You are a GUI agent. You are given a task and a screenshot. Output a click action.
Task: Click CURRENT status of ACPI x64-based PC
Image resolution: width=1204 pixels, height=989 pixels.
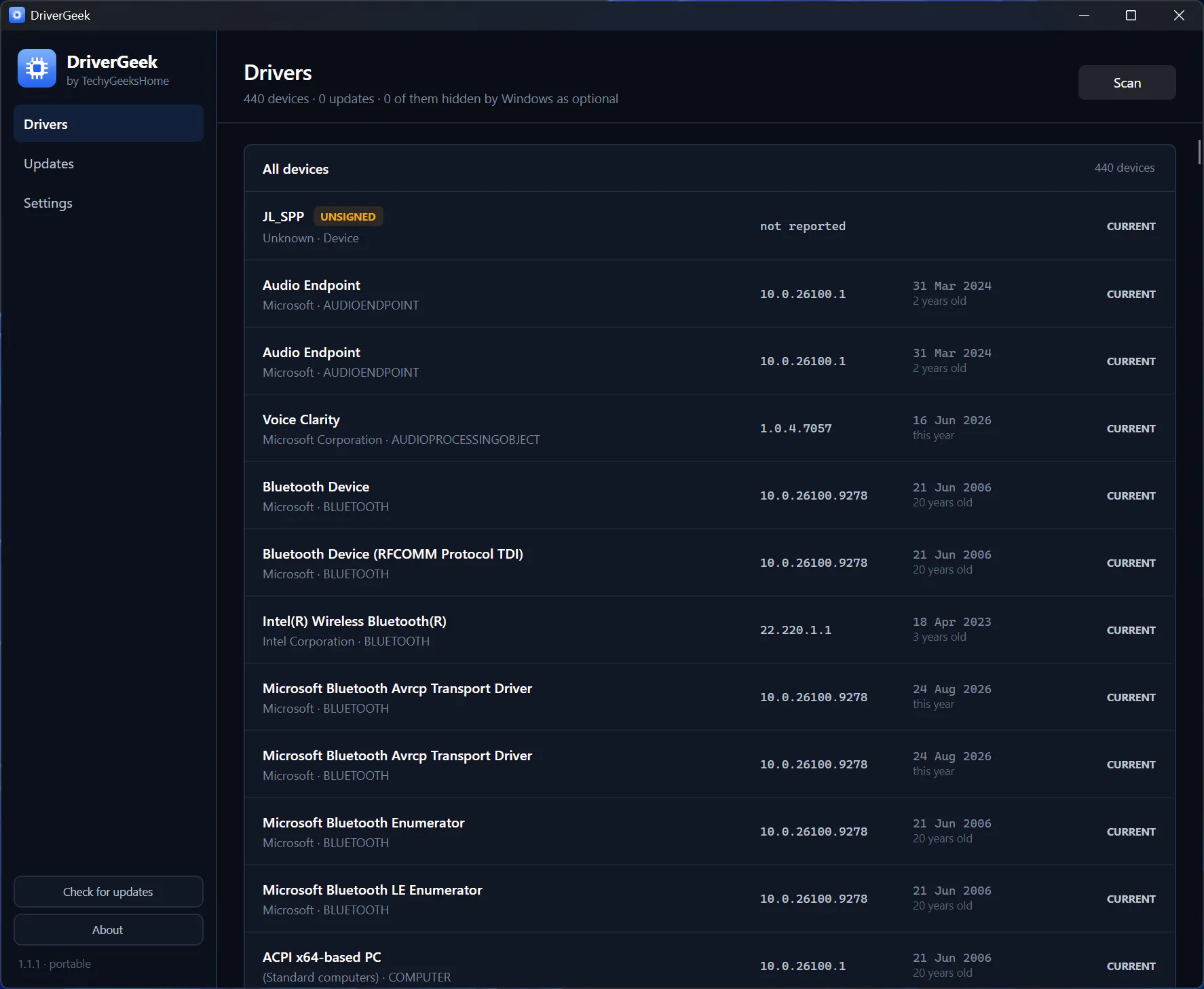[x=1131, y=966]
